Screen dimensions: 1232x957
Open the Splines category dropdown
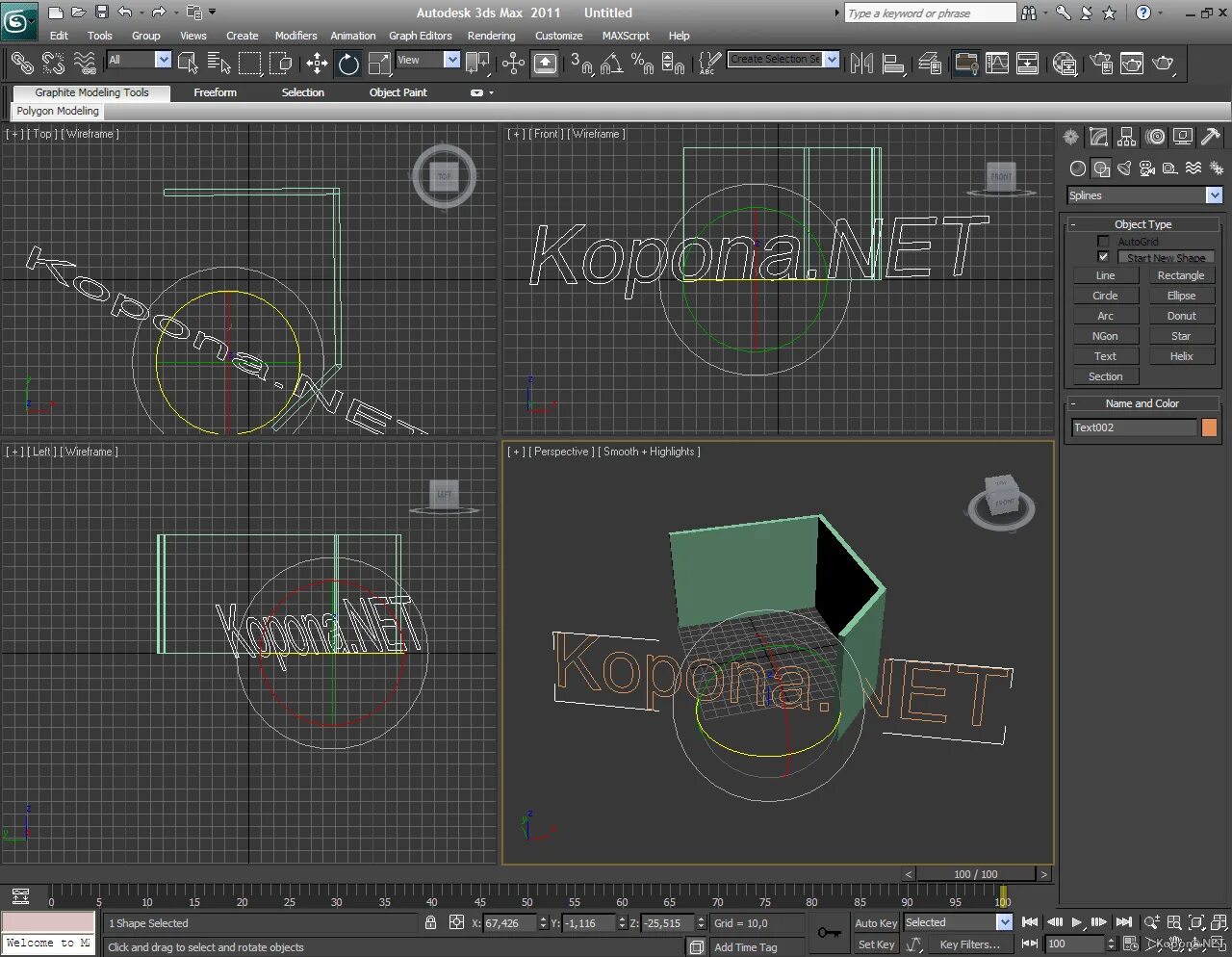tap(1213, 195)
